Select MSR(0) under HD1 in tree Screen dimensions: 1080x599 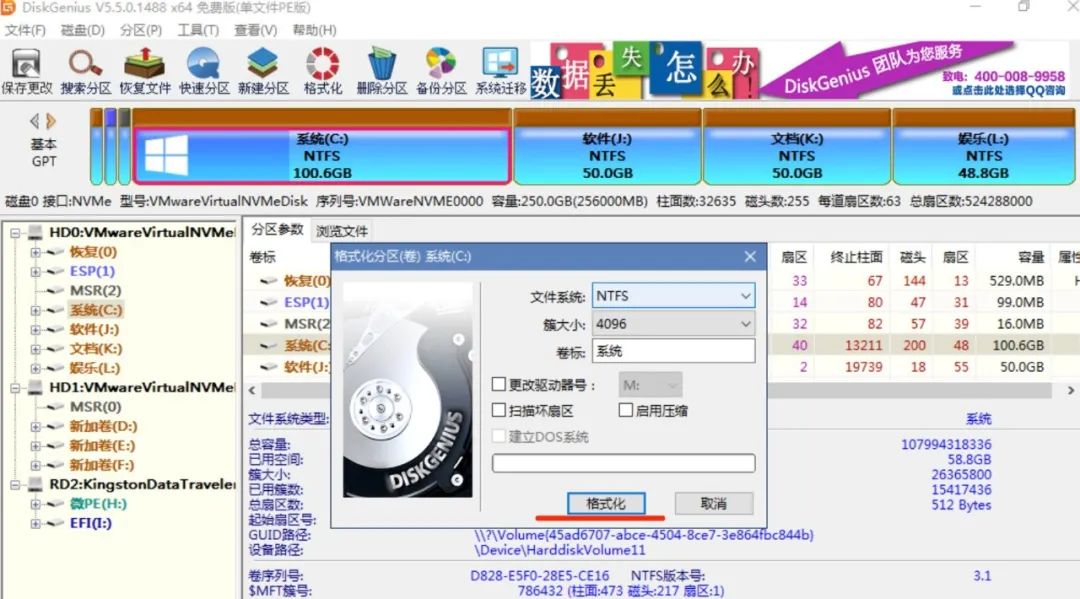click(x=95, y=407)
